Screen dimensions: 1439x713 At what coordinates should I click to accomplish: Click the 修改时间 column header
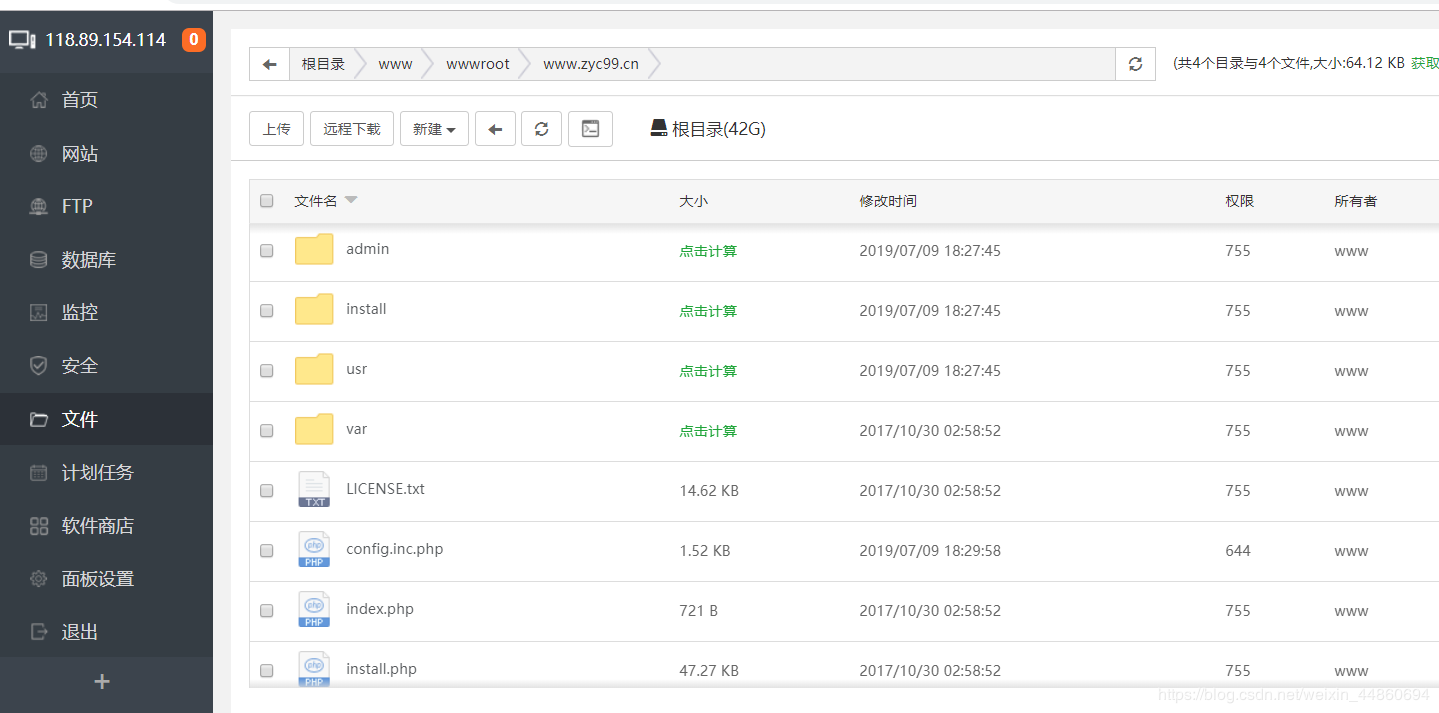click(x=888, y=201)
